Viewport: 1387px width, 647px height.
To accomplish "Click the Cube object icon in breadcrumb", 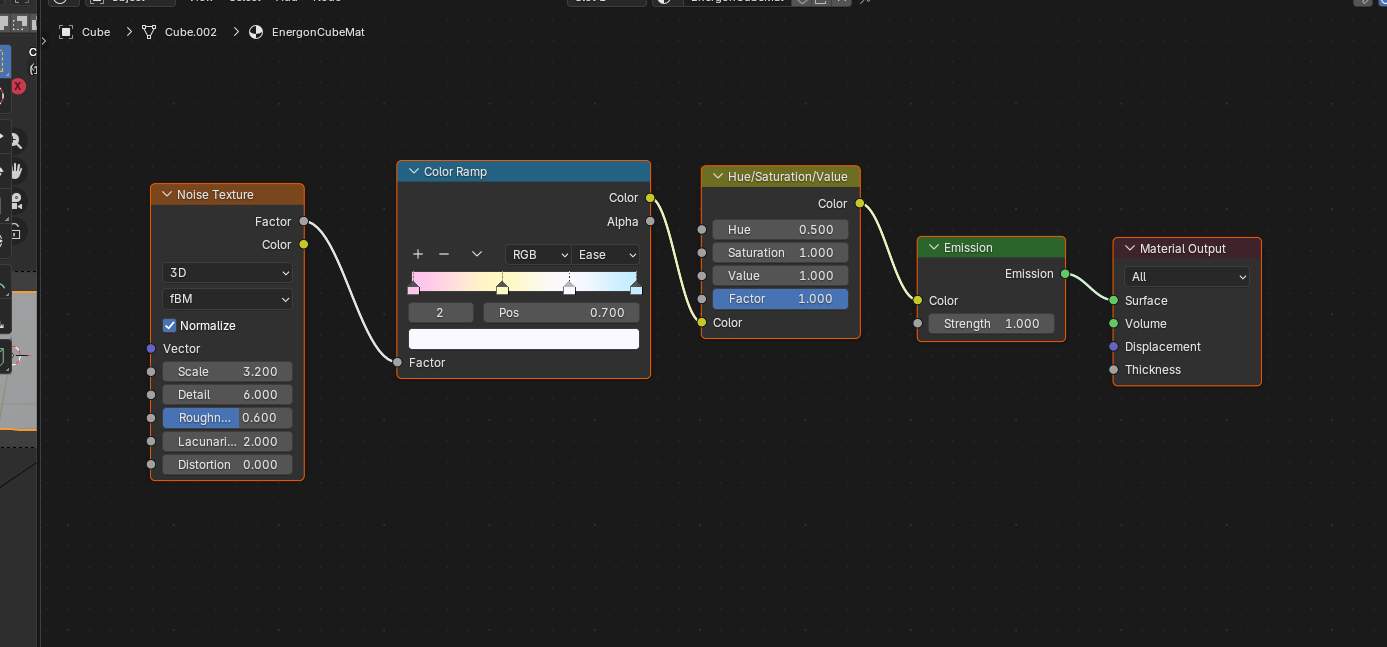I will click(x=66, y=32).
